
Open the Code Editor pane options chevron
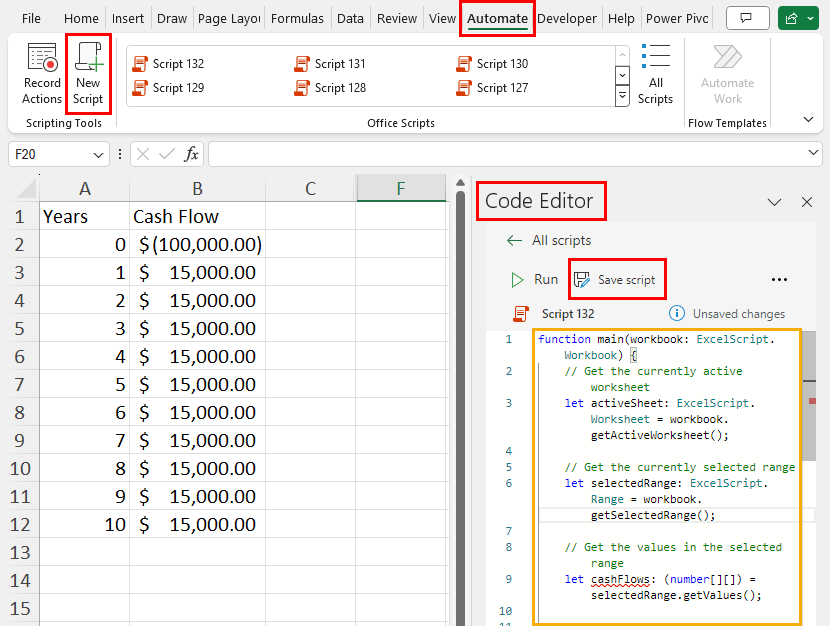coord(774,202)
